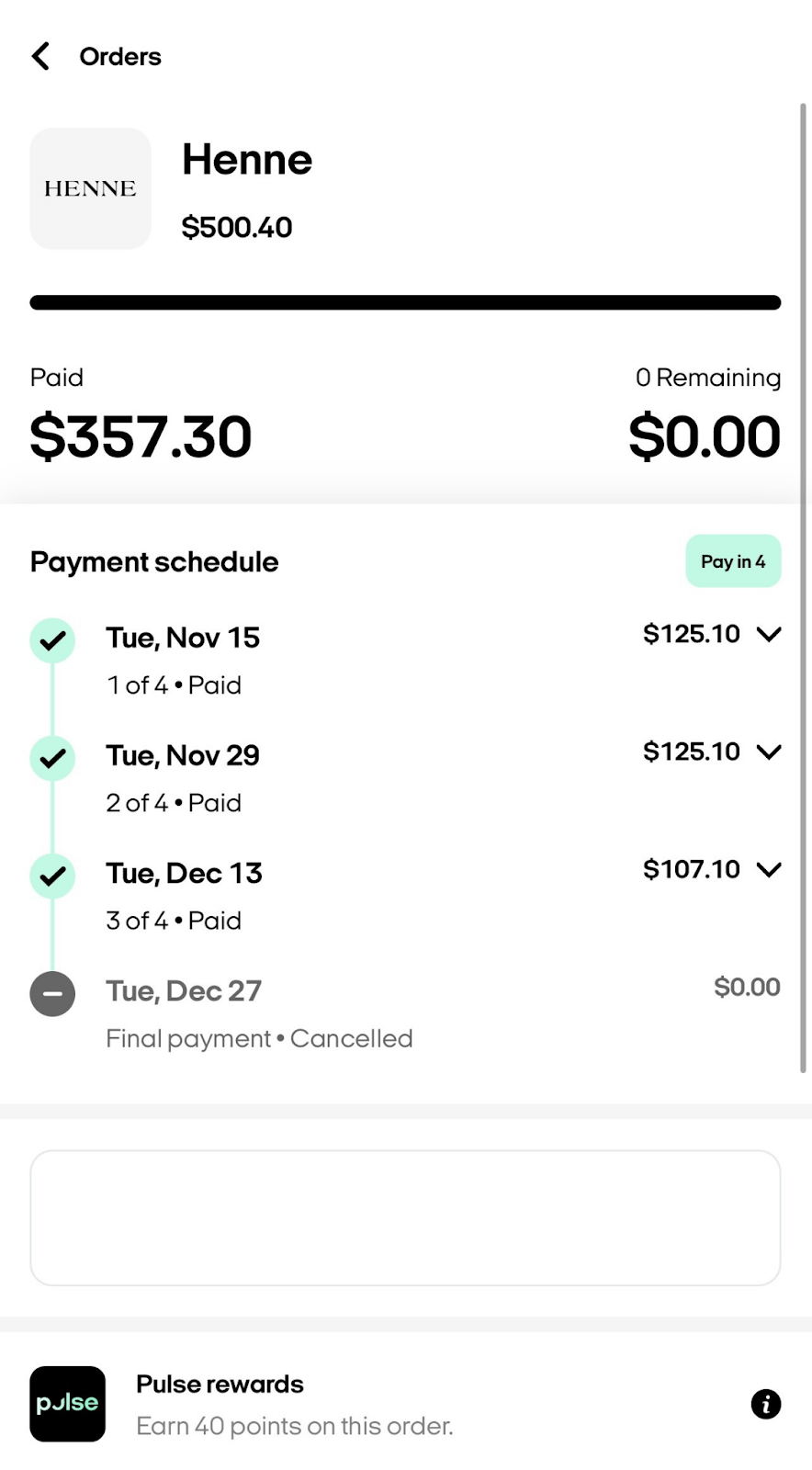Expand the Nov 29 $125.10 payment details
The width and height of the screenshot is (812, 1470).
click(x=768, y=752)
